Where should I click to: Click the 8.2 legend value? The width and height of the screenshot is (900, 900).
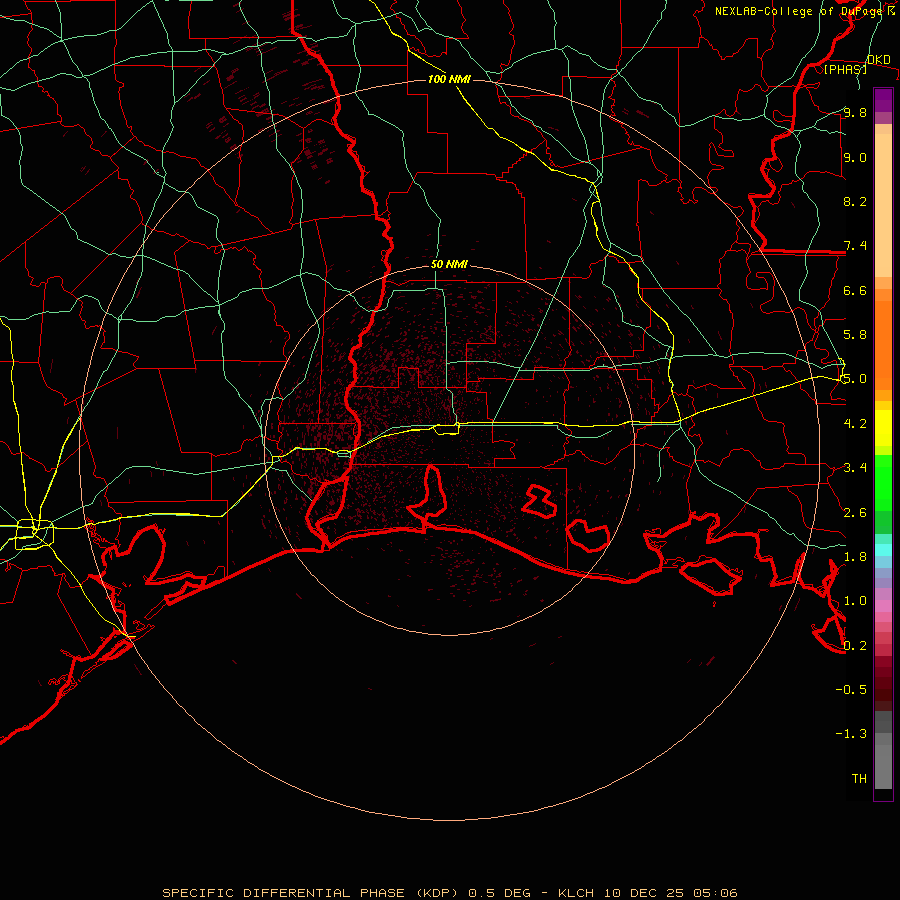coord(855,201)
